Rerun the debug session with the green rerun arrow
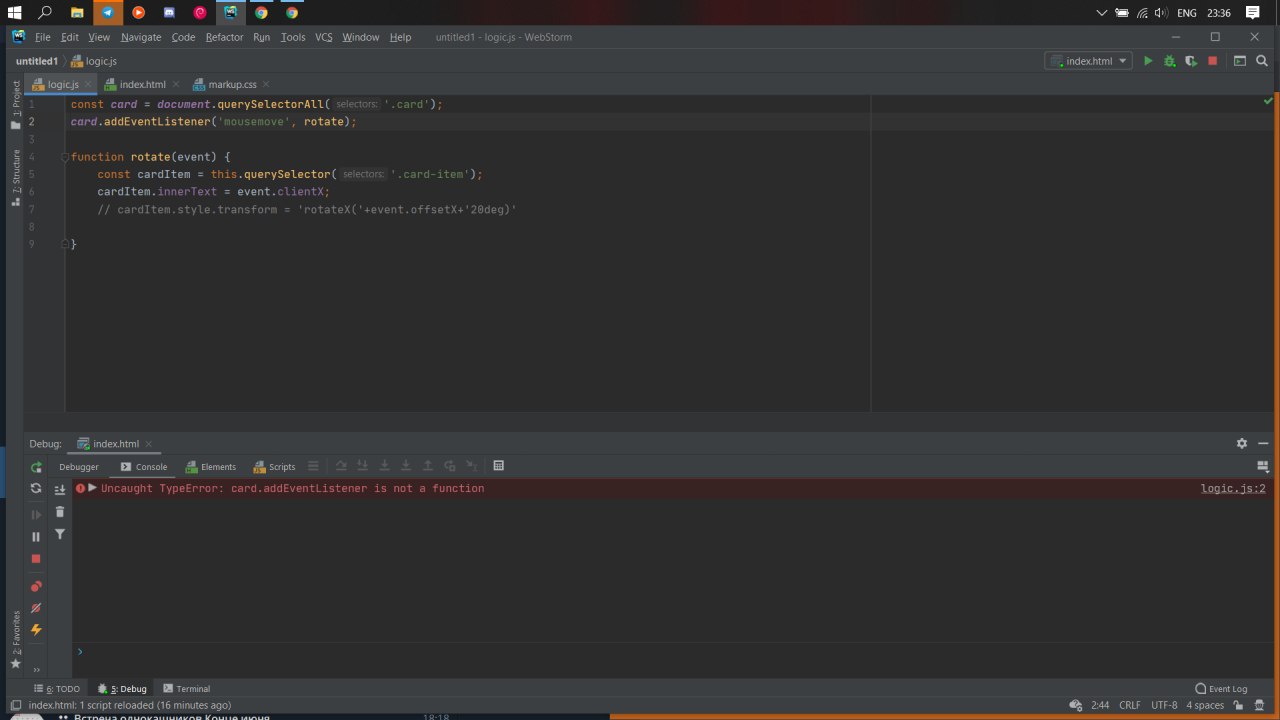Screen dimensions: 1280x720 [36, 467]
